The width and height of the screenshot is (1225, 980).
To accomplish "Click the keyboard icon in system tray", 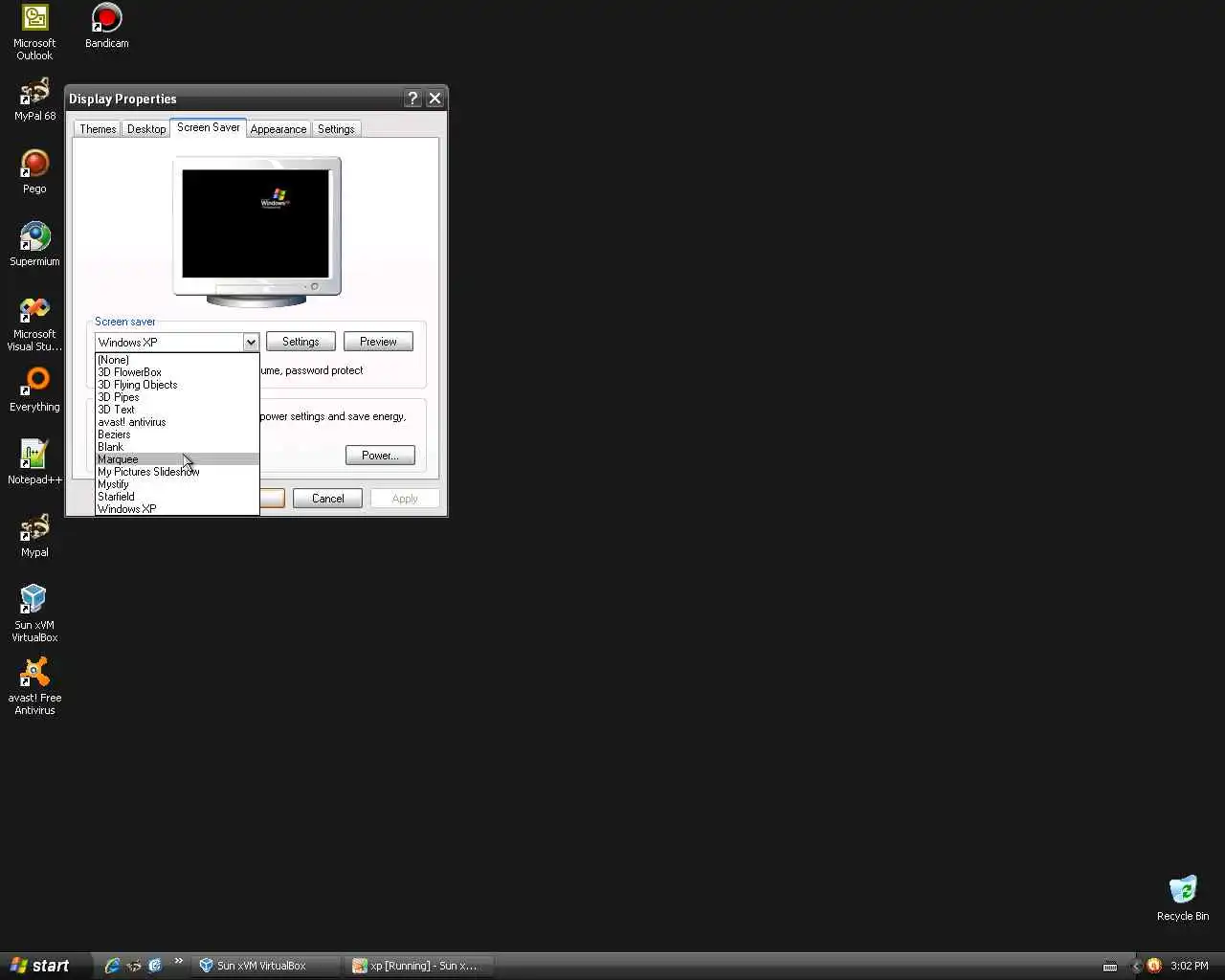I will coord(1110,966).
